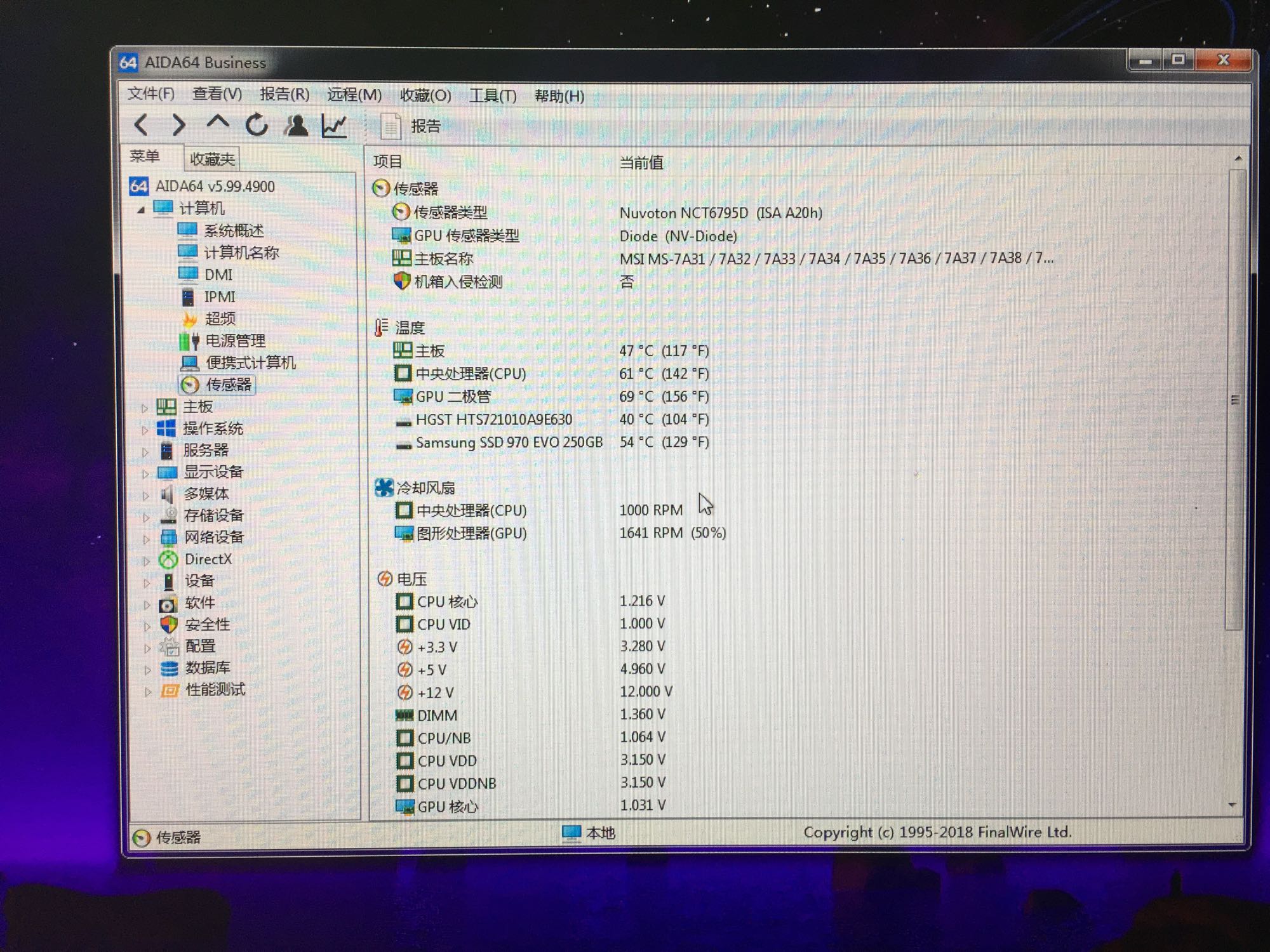Select 便携式计算机 in the tree

(x=251, y=362)
